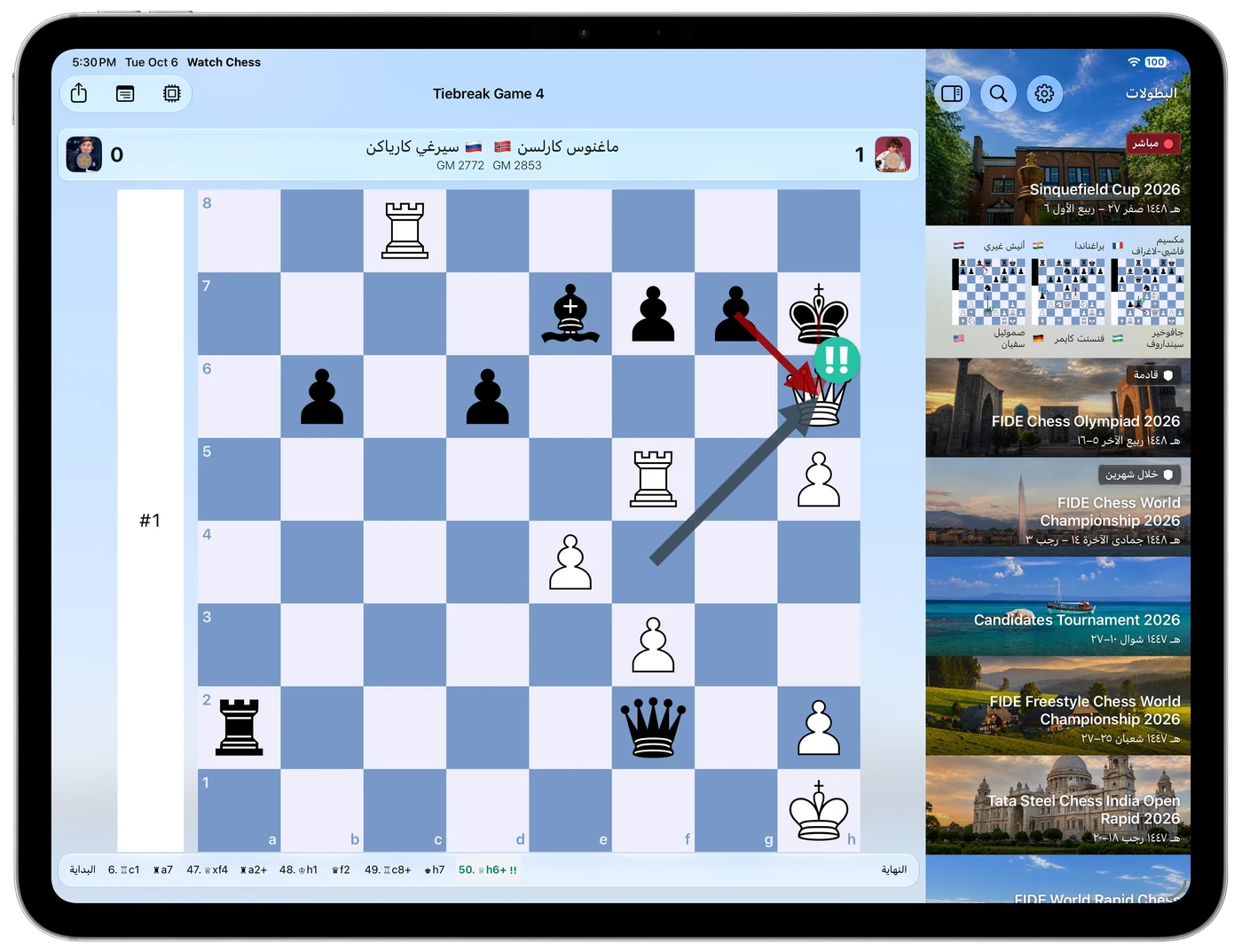Open the Candidates Tournament 2026 card
Screen dimensions: 1242x952
(x=1058, y=607)
